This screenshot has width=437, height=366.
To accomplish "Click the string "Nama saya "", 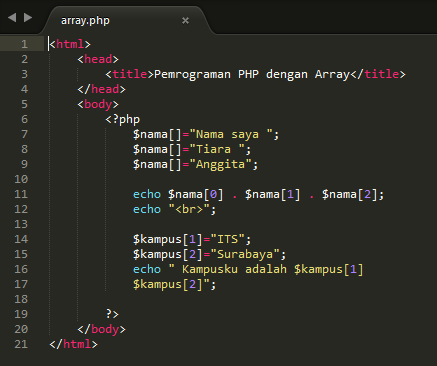I will click(x=231, y=134).
